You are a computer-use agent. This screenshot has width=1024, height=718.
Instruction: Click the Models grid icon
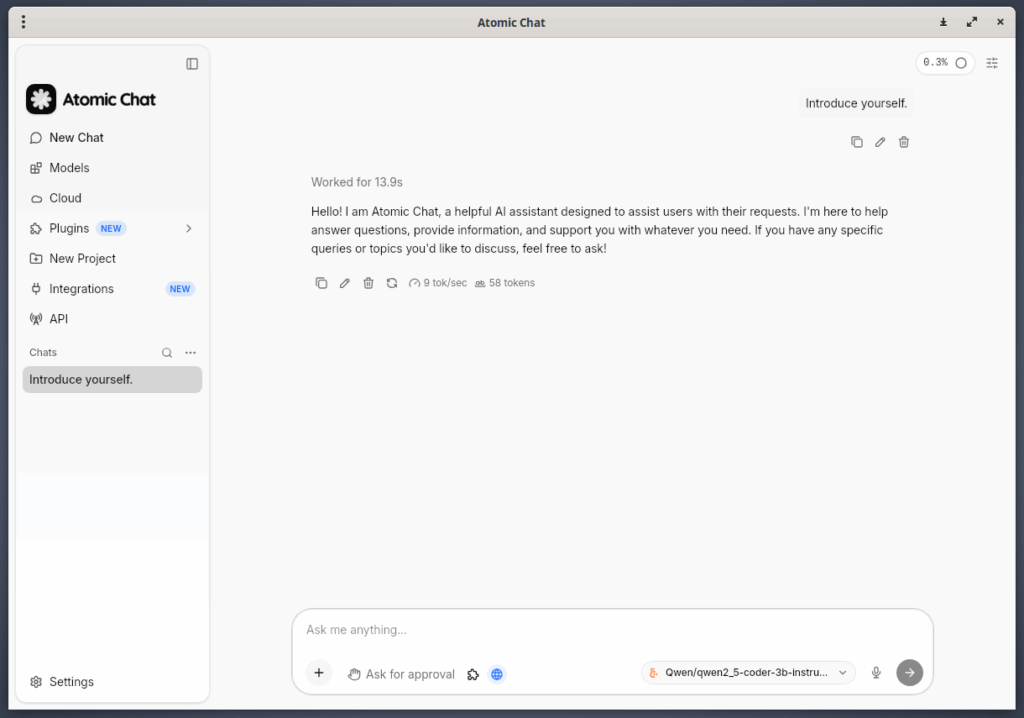[x=36, y=168]
